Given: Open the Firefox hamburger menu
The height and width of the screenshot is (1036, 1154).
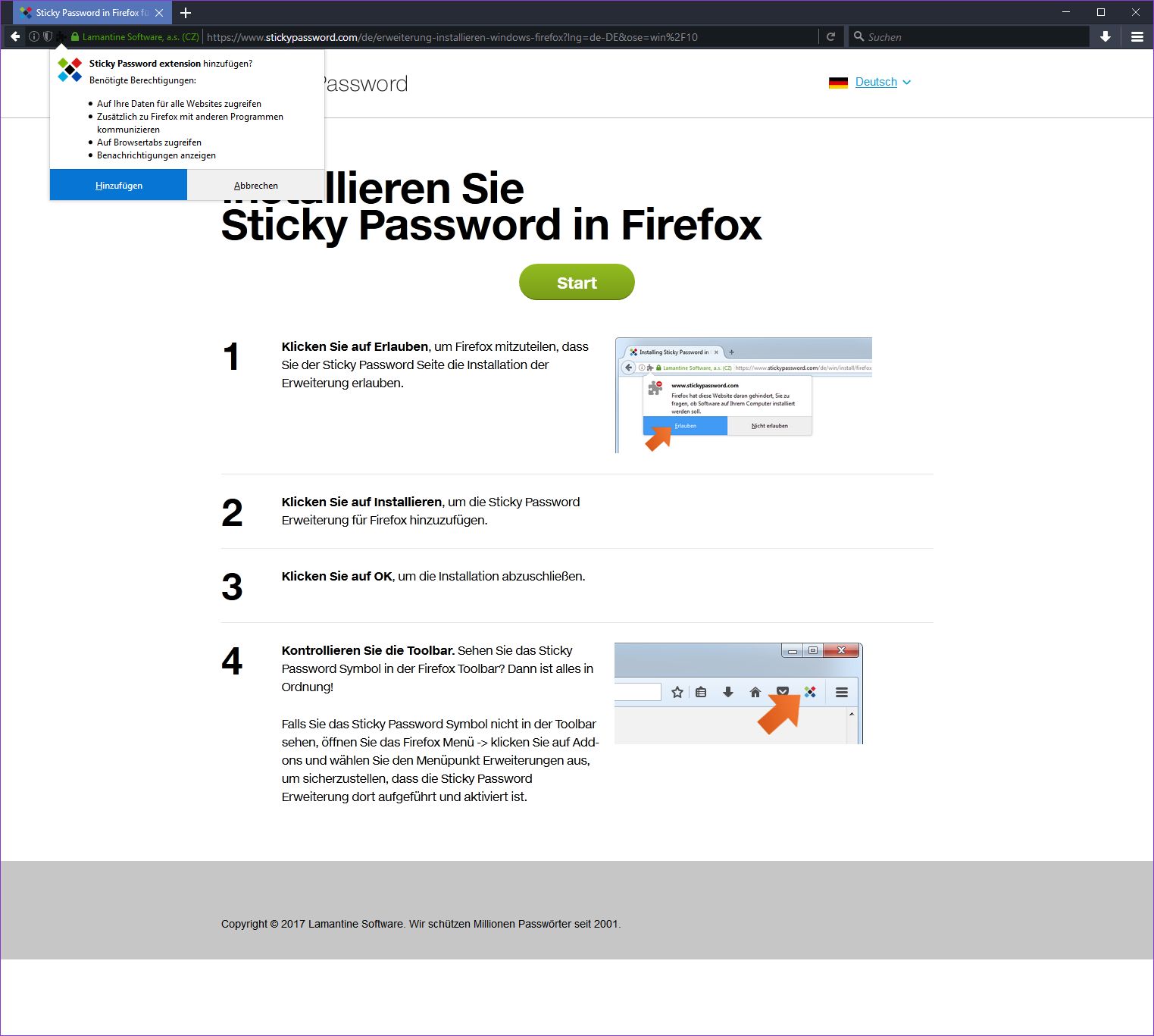Looking at the screenshot, I should point(1137,36).
